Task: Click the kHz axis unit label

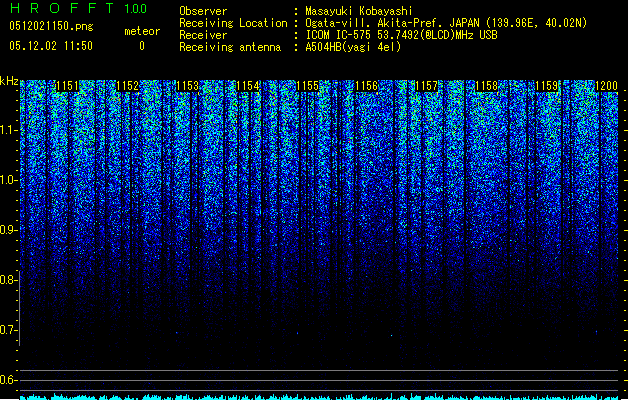Action: (9, 81)
